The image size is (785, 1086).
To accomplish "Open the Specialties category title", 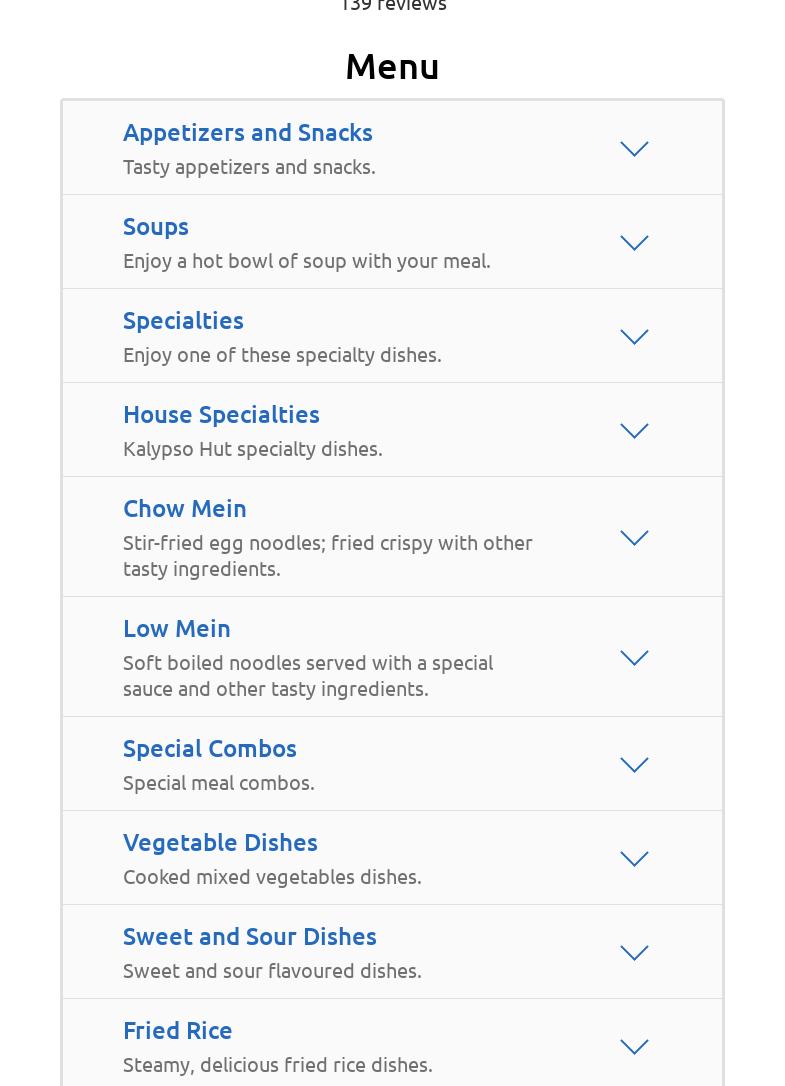I will [184, 321].
